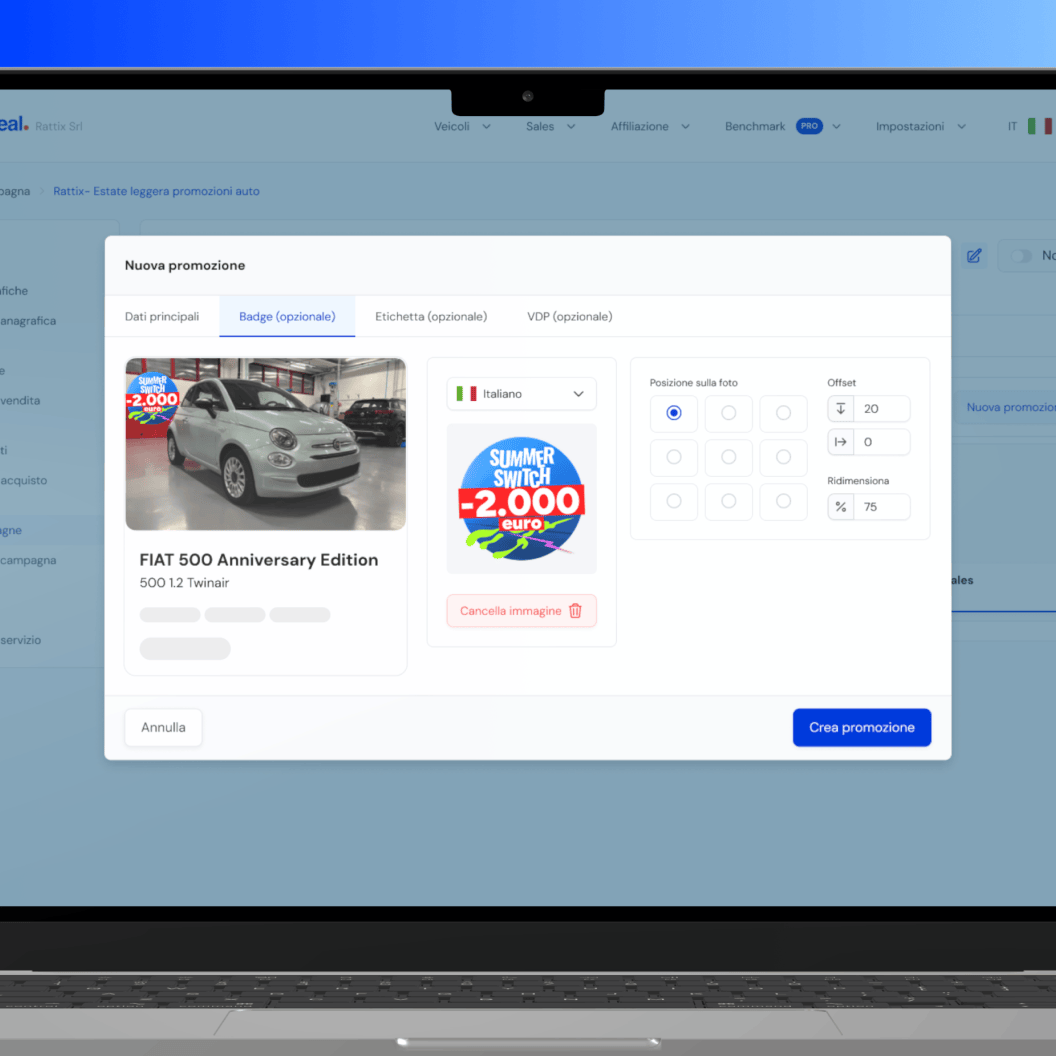Screen dimensions: 1056x1056
Task: Select top-left badge position
Action: pos(673,413)
